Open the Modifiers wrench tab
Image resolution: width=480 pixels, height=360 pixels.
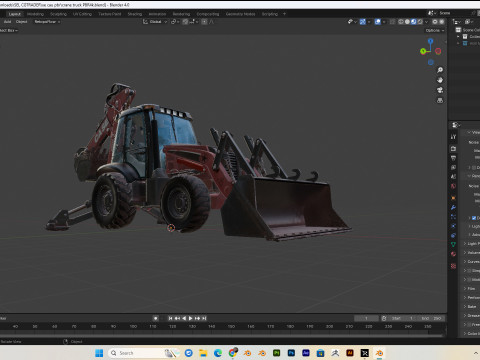click(x=453, y=207)
